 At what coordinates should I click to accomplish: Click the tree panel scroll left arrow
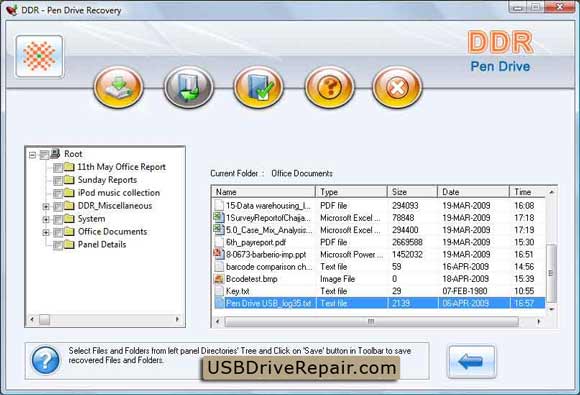point(32,319)
